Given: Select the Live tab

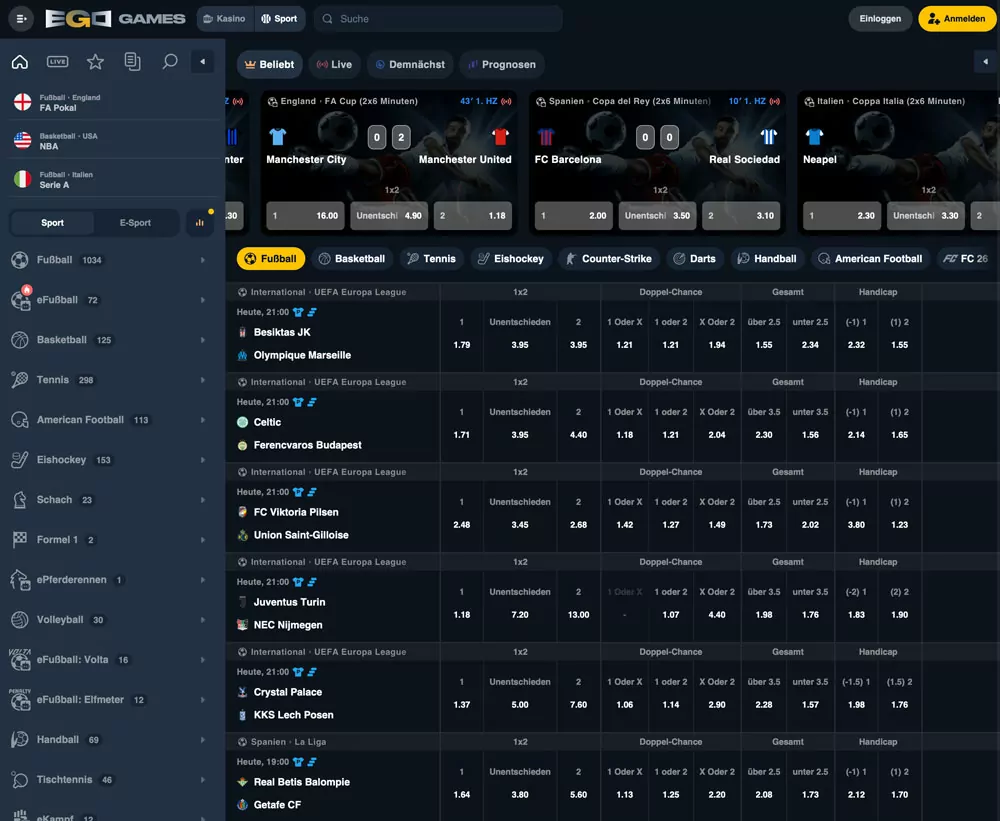Looking at the screenshot, I should pyautogui.click(x=335, y=64).
